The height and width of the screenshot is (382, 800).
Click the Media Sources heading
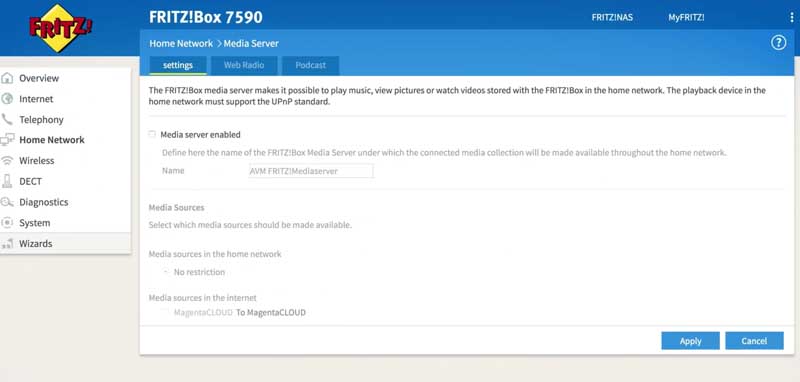pyautogui.click(x=177, y=208)
